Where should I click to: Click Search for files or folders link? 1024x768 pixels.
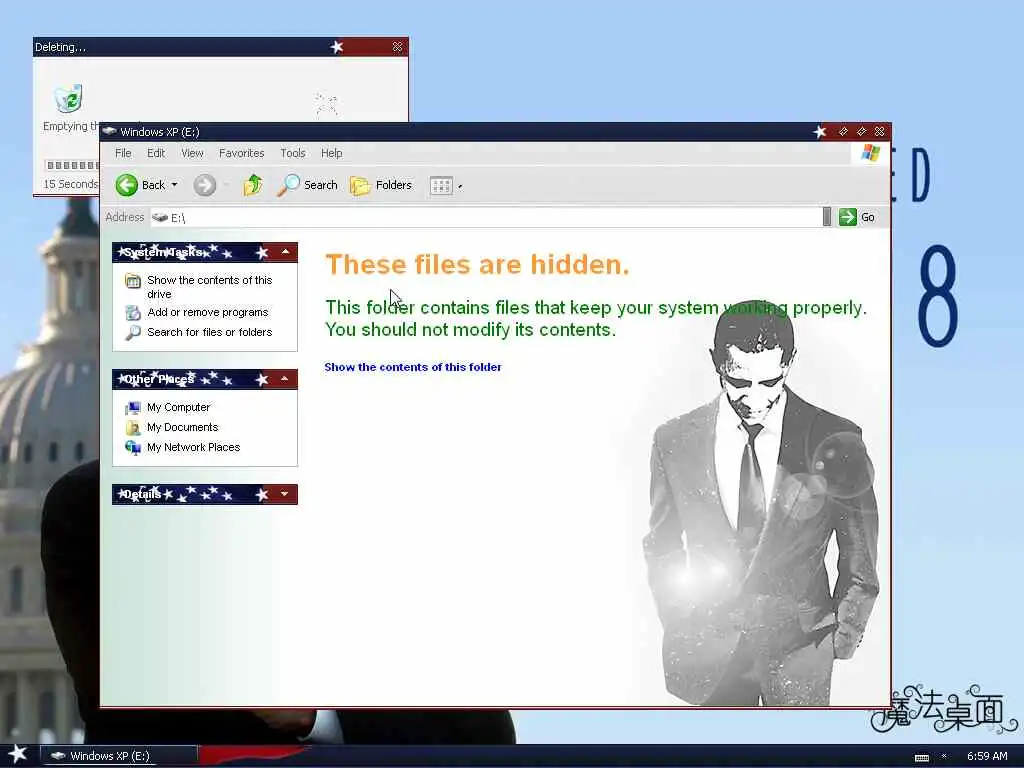coord(210,332)
